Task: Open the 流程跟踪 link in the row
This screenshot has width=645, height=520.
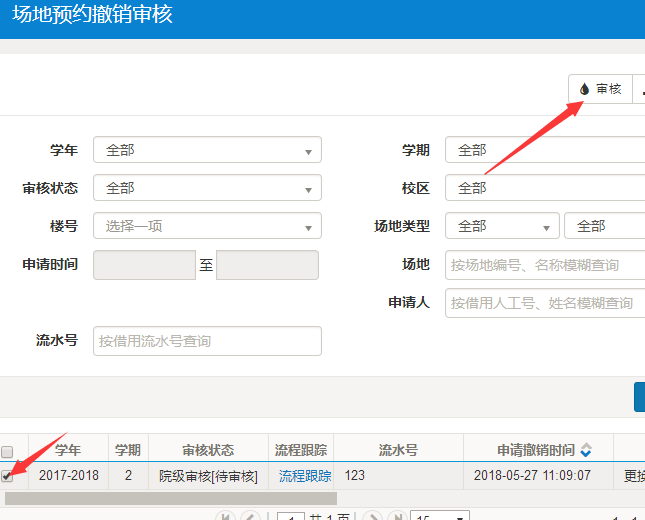Action: point(305,476)
